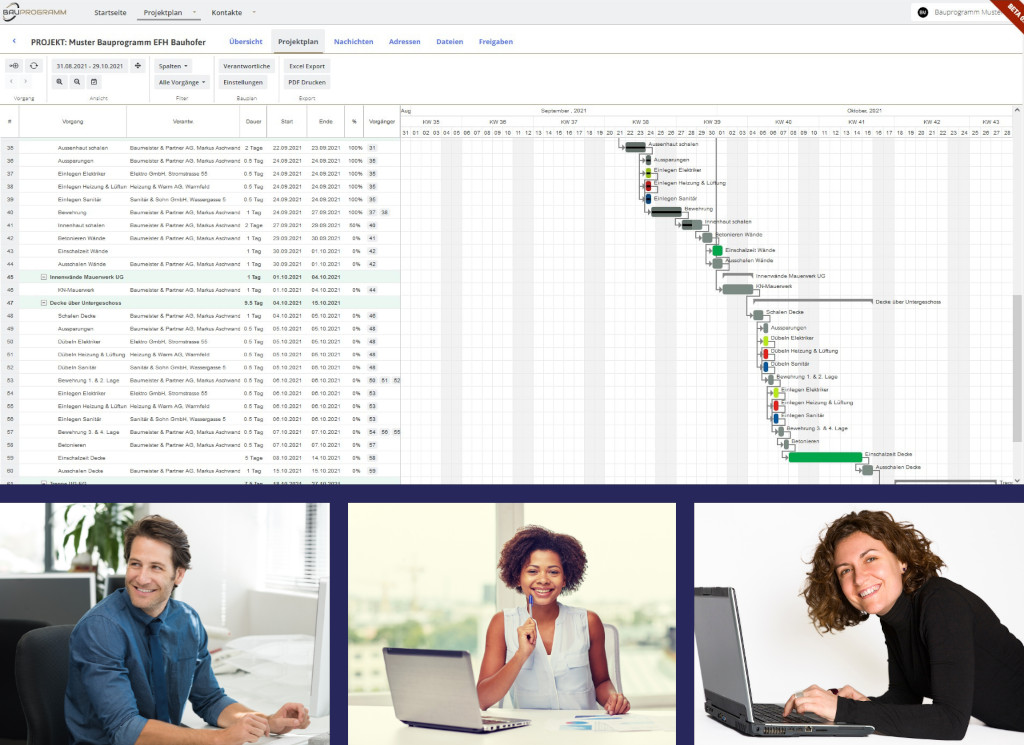
Task: Click the date range field 31.08.2021 - 29.10.2021
Action: coord(90,66)
